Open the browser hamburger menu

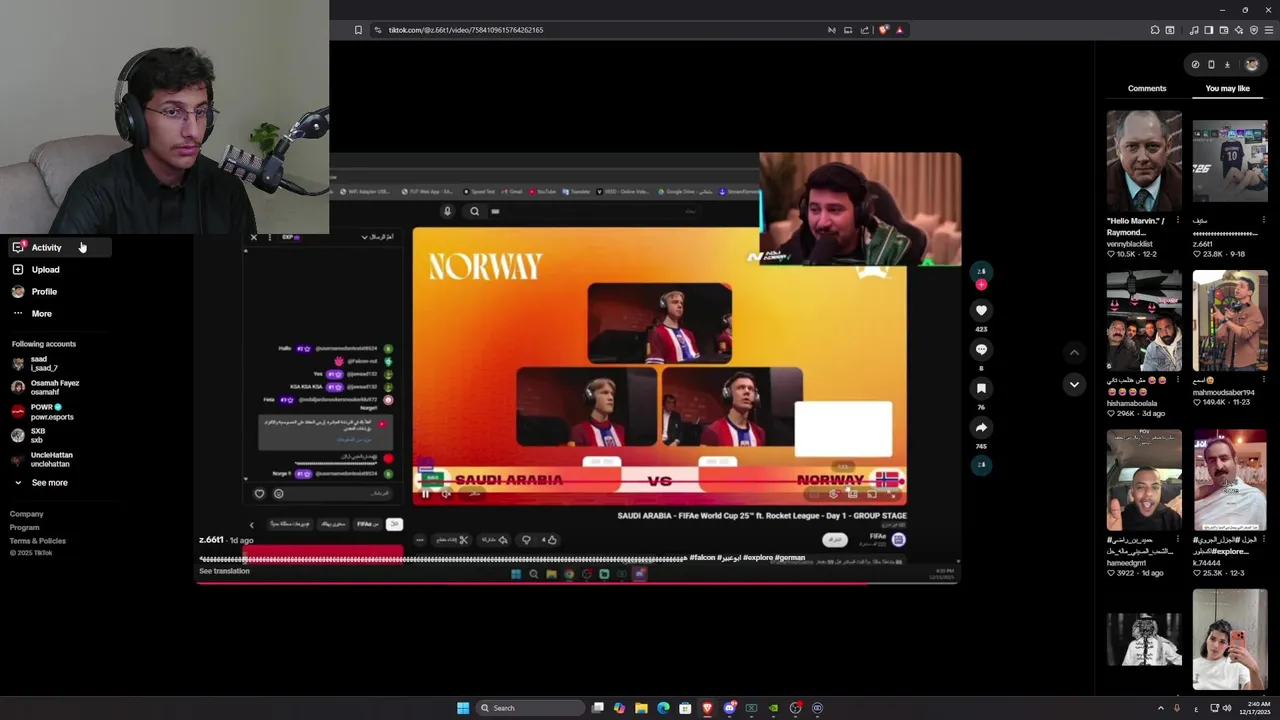(1269, 30)
